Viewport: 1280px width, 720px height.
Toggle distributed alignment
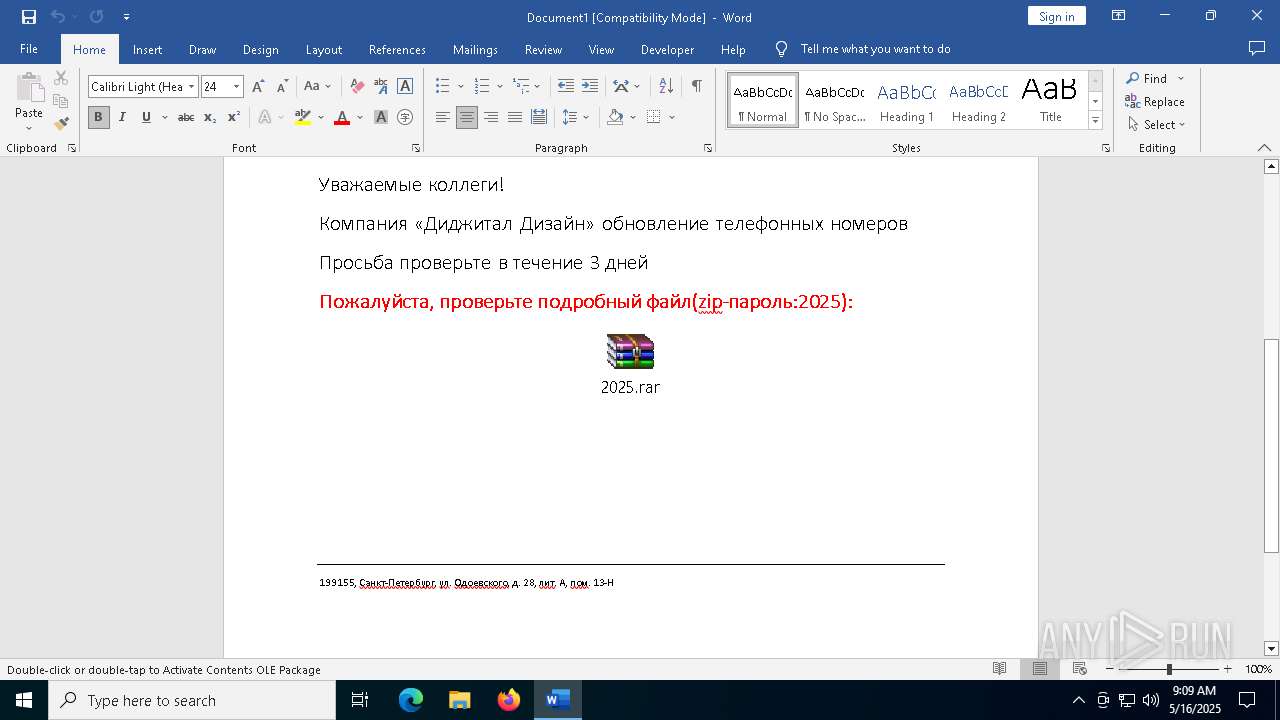click(539, 117)
